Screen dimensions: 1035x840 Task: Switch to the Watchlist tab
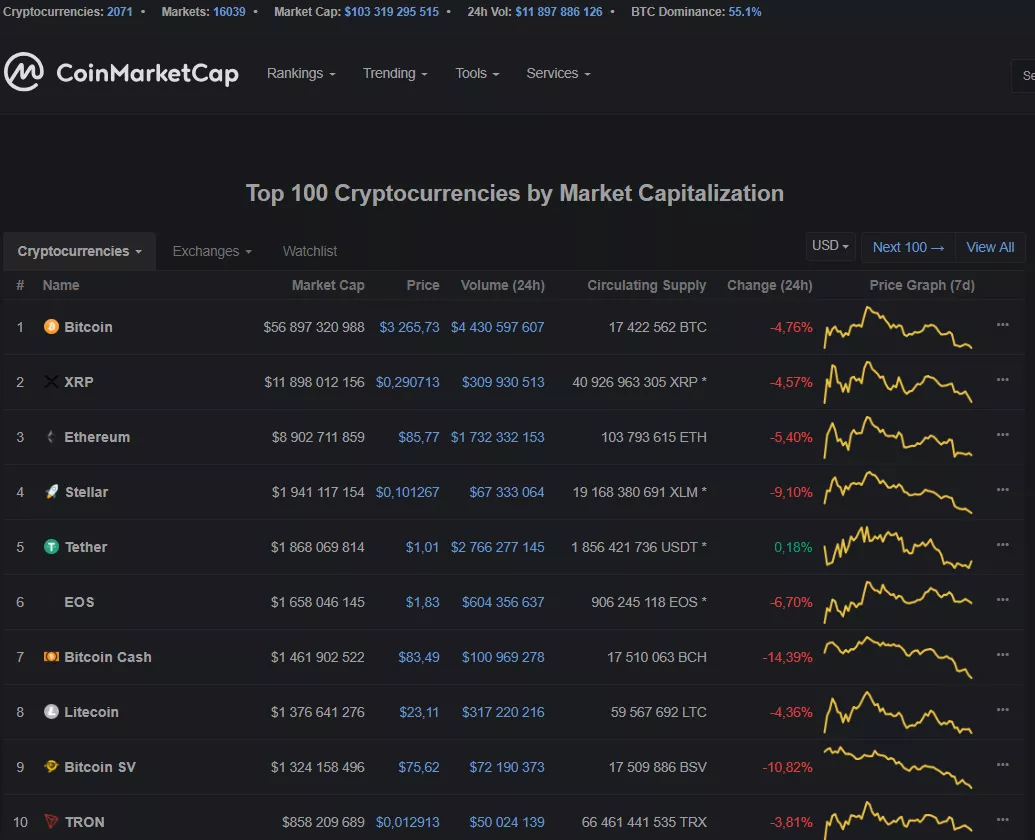coord(310,251)
